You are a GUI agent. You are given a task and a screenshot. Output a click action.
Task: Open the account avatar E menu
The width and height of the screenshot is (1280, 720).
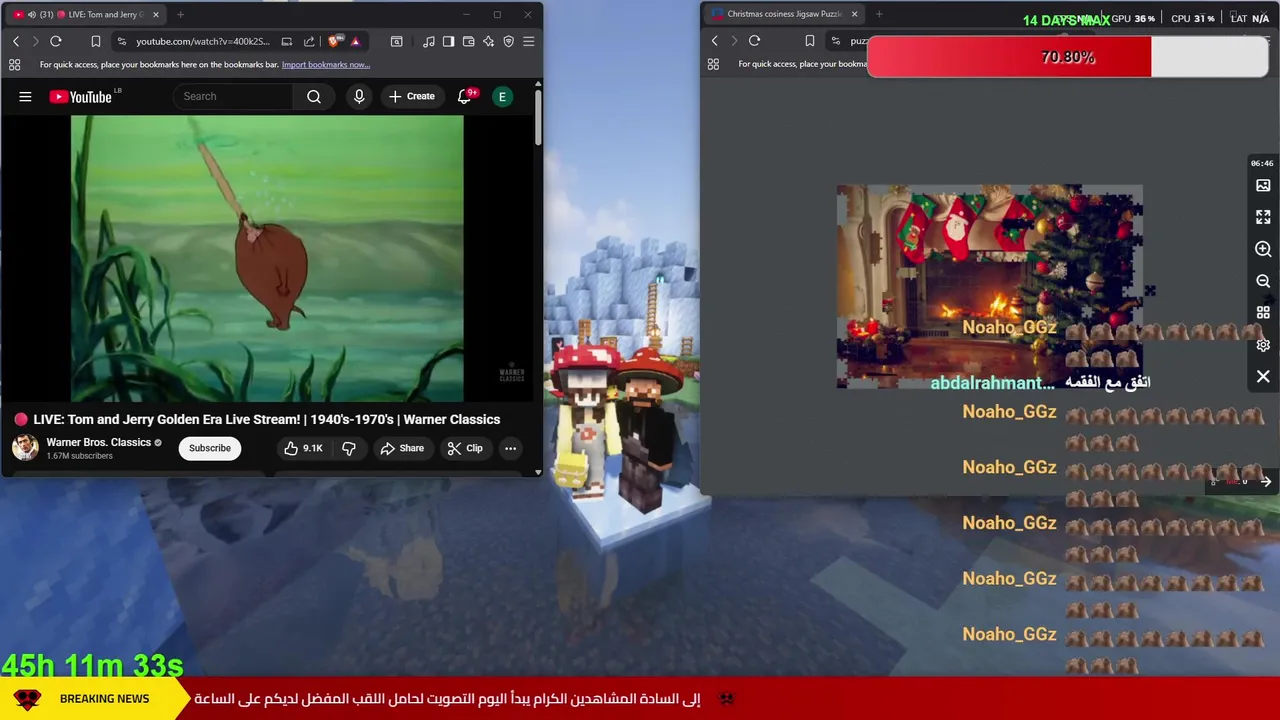503,96
